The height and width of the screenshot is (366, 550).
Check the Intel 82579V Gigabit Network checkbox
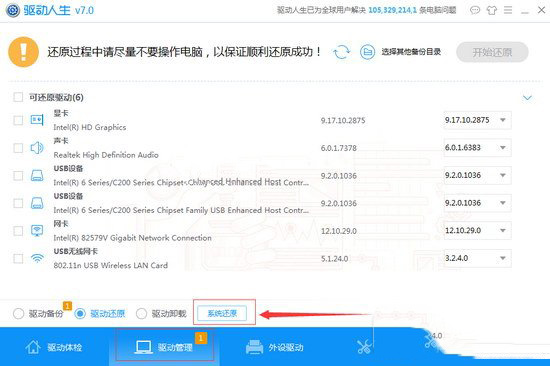click(x=18, y=231)
